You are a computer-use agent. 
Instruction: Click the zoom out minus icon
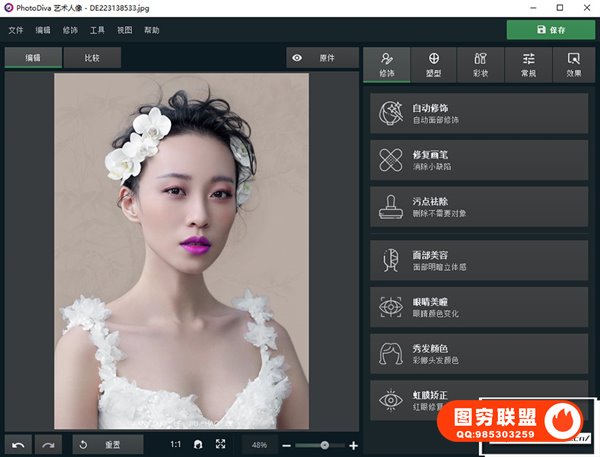[x=287, y=445]
